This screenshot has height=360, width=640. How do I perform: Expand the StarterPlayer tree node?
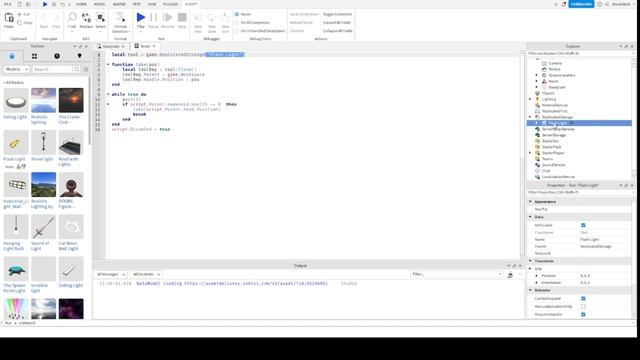click(x=530, y=153)
